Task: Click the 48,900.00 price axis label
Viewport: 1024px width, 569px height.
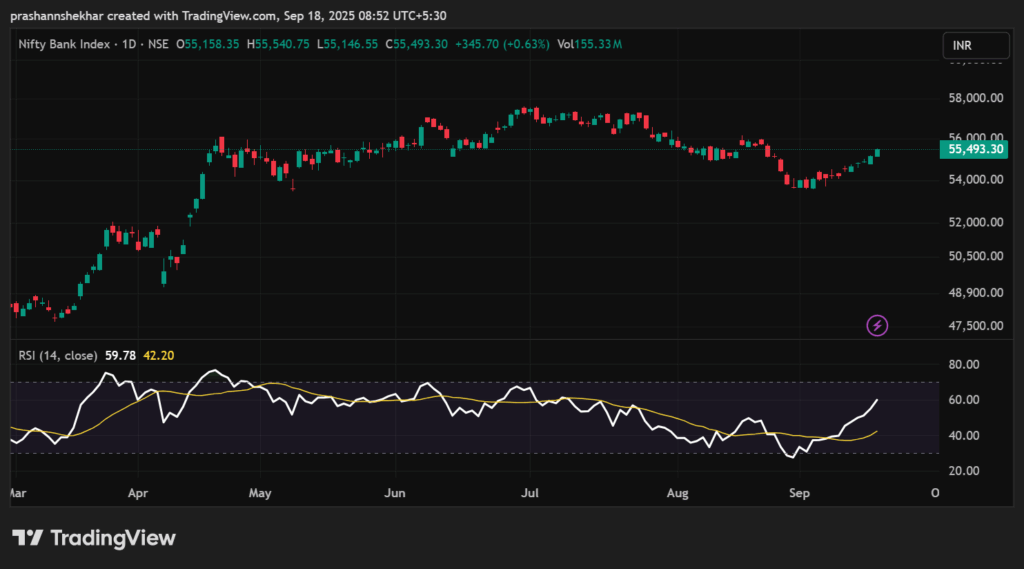Action: 976,293
